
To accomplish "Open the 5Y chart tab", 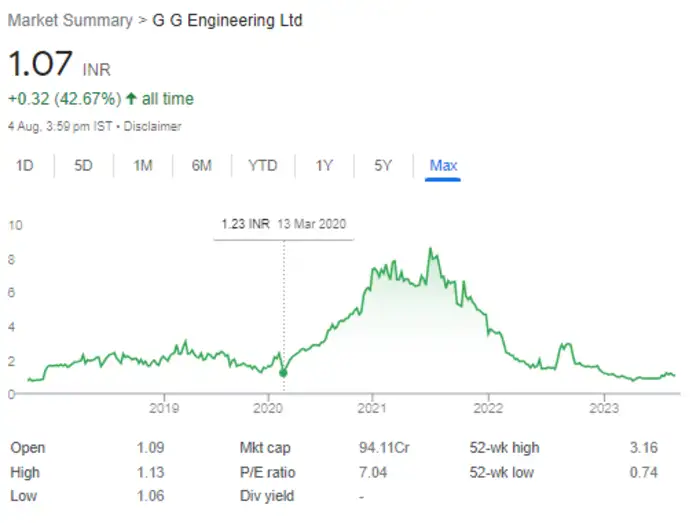I will tap(383, 166).
